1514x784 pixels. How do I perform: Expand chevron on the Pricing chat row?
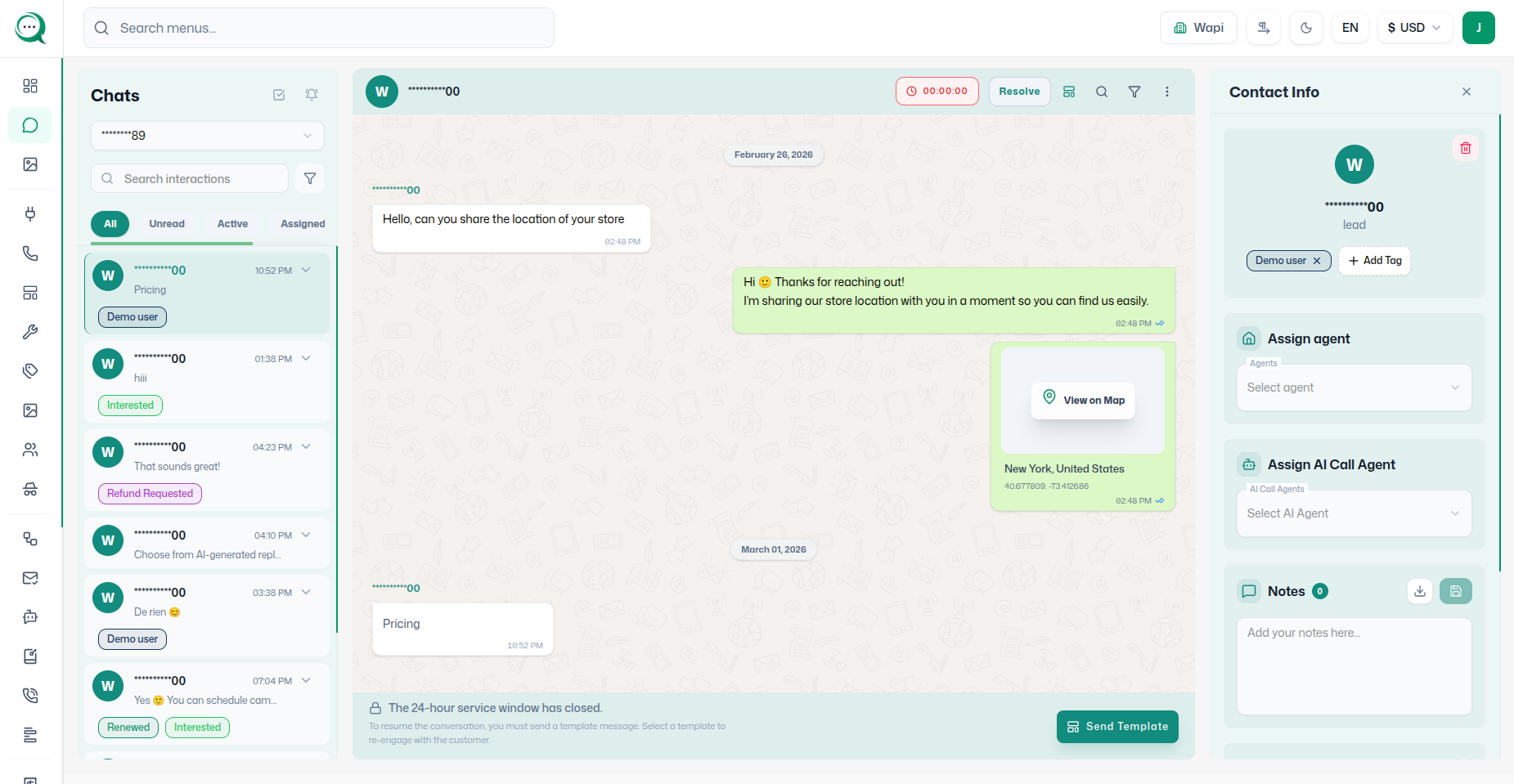click(307, 270)
